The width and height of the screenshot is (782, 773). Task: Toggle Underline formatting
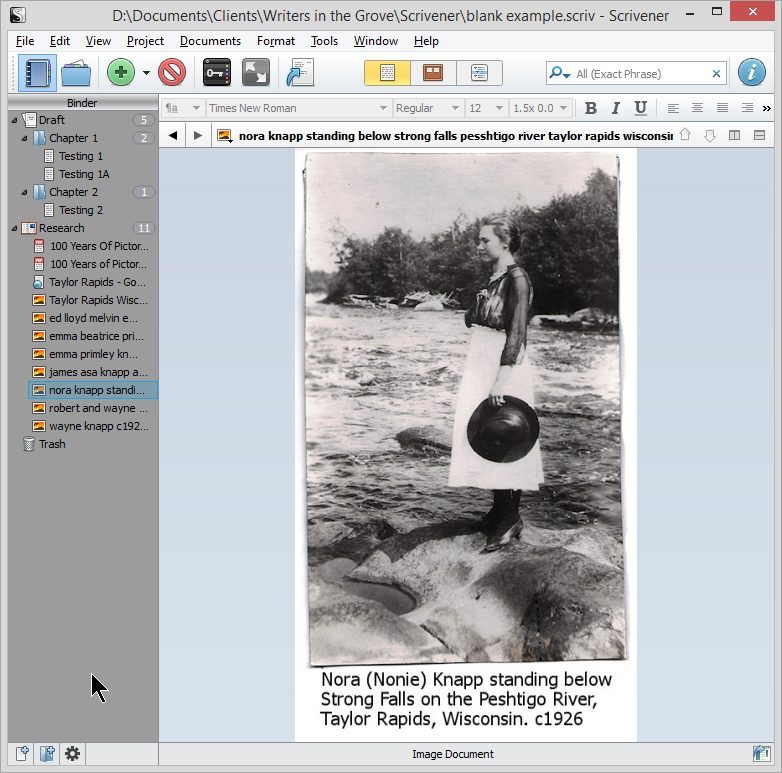(640, 108)
